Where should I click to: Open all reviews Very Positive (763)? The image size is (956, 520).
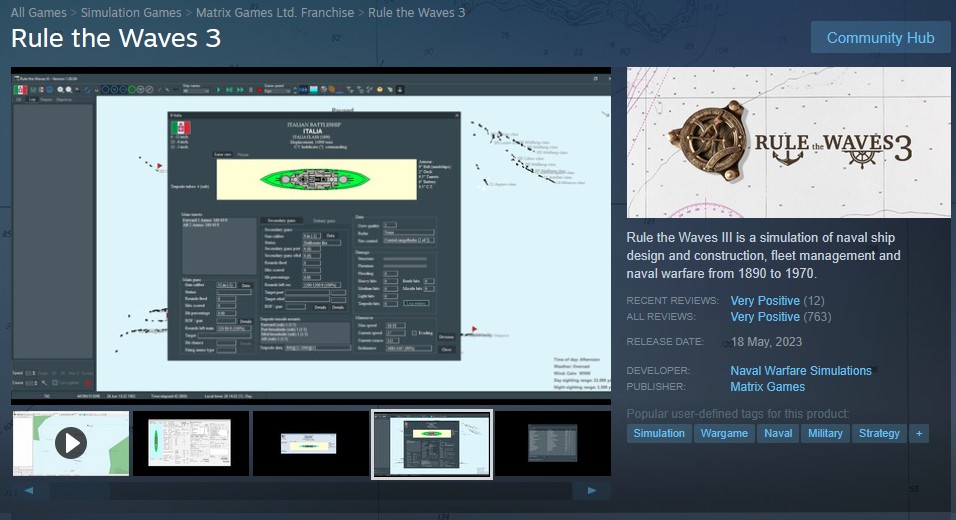point(780,316)
